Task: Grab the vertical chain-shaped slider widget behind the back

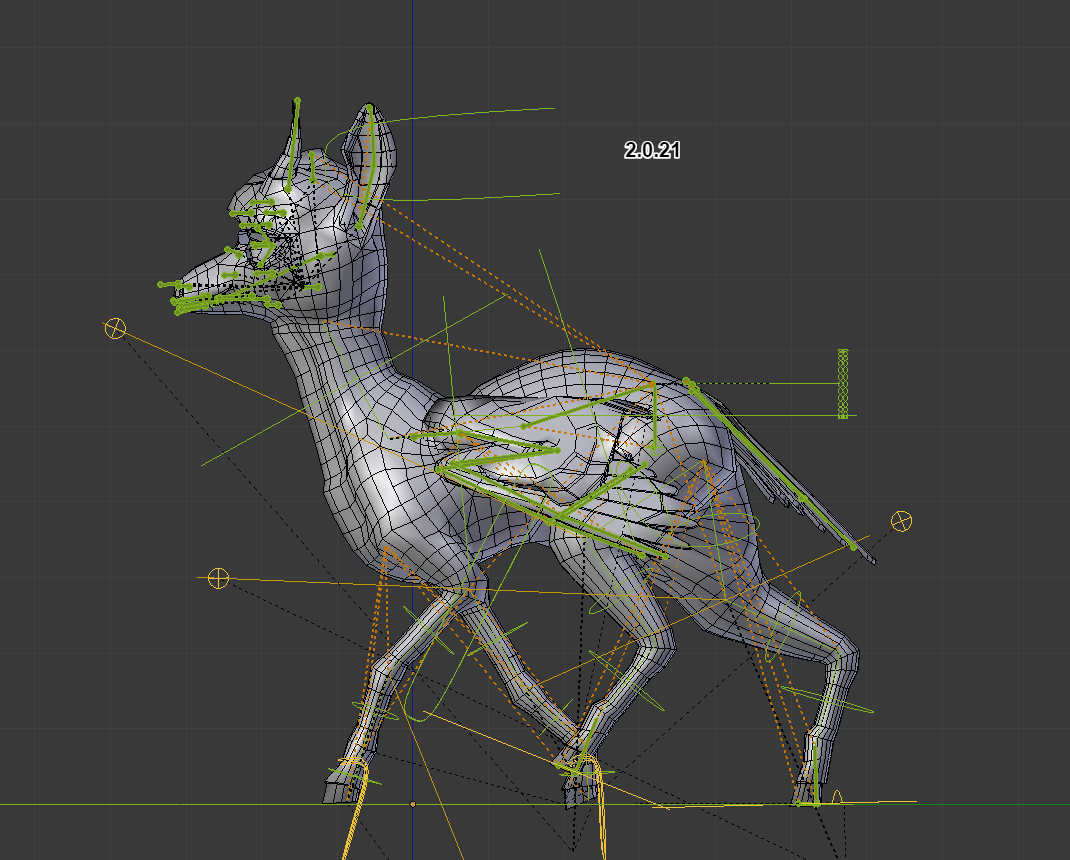Action: tap(843, 384)
